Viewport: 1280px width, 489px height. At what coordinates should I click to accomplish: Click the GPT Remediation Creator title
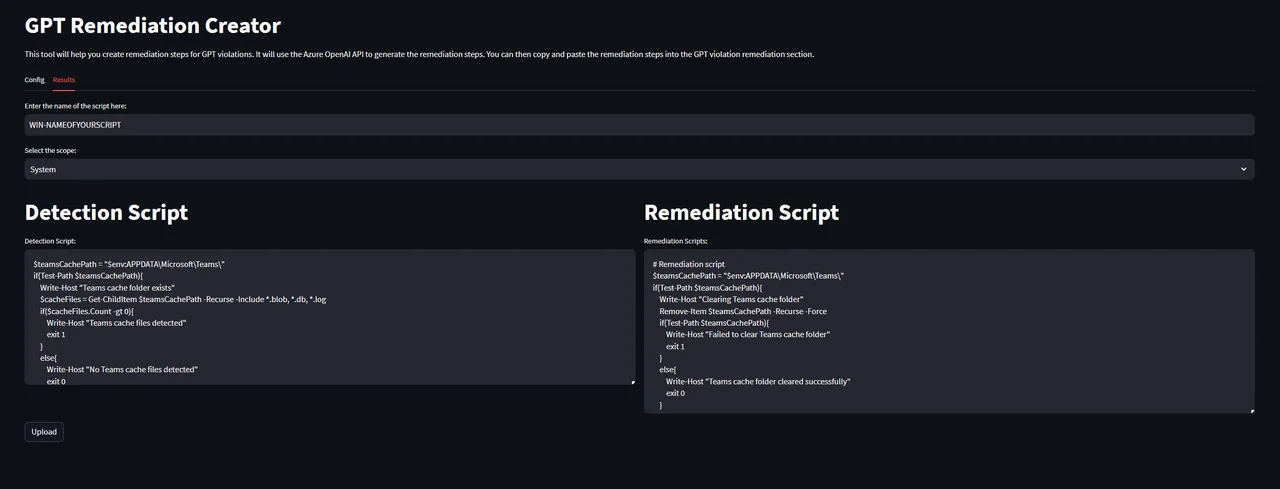153,26
